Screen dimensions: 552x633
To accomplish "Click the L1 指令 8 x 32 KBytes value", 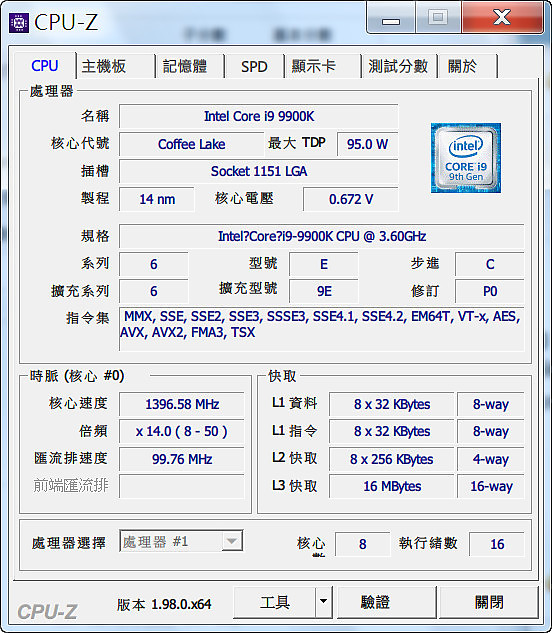I will pos(392,432).
